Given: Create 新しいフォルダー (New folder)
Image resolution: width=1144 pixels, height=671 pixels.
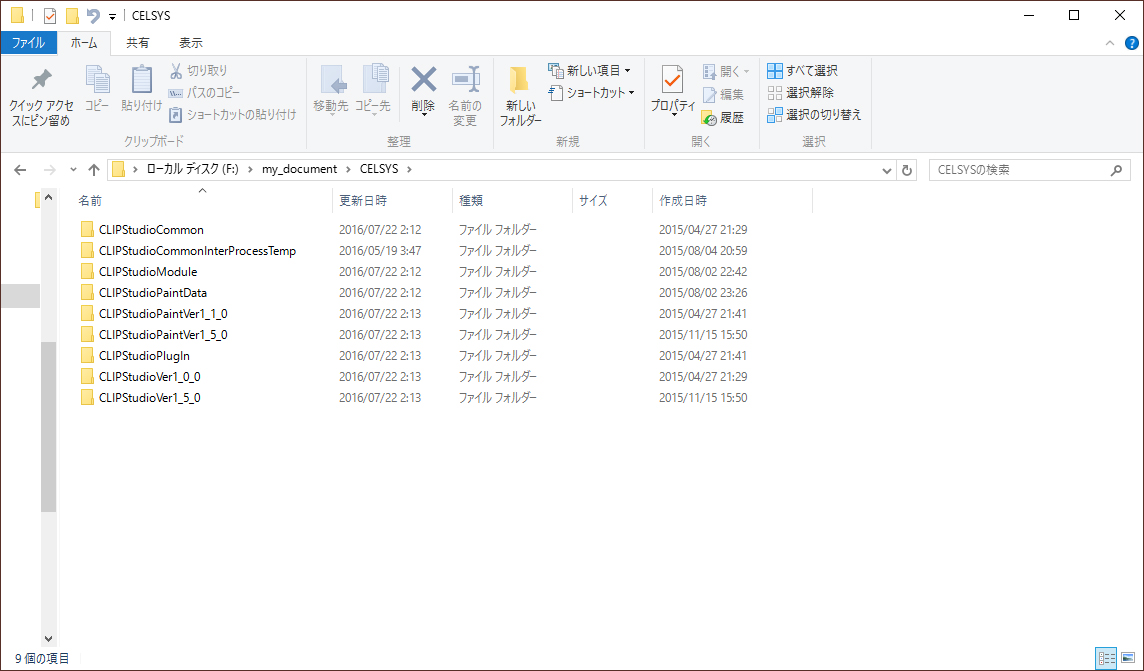Looking at the screenshot, I should (520, 96).
